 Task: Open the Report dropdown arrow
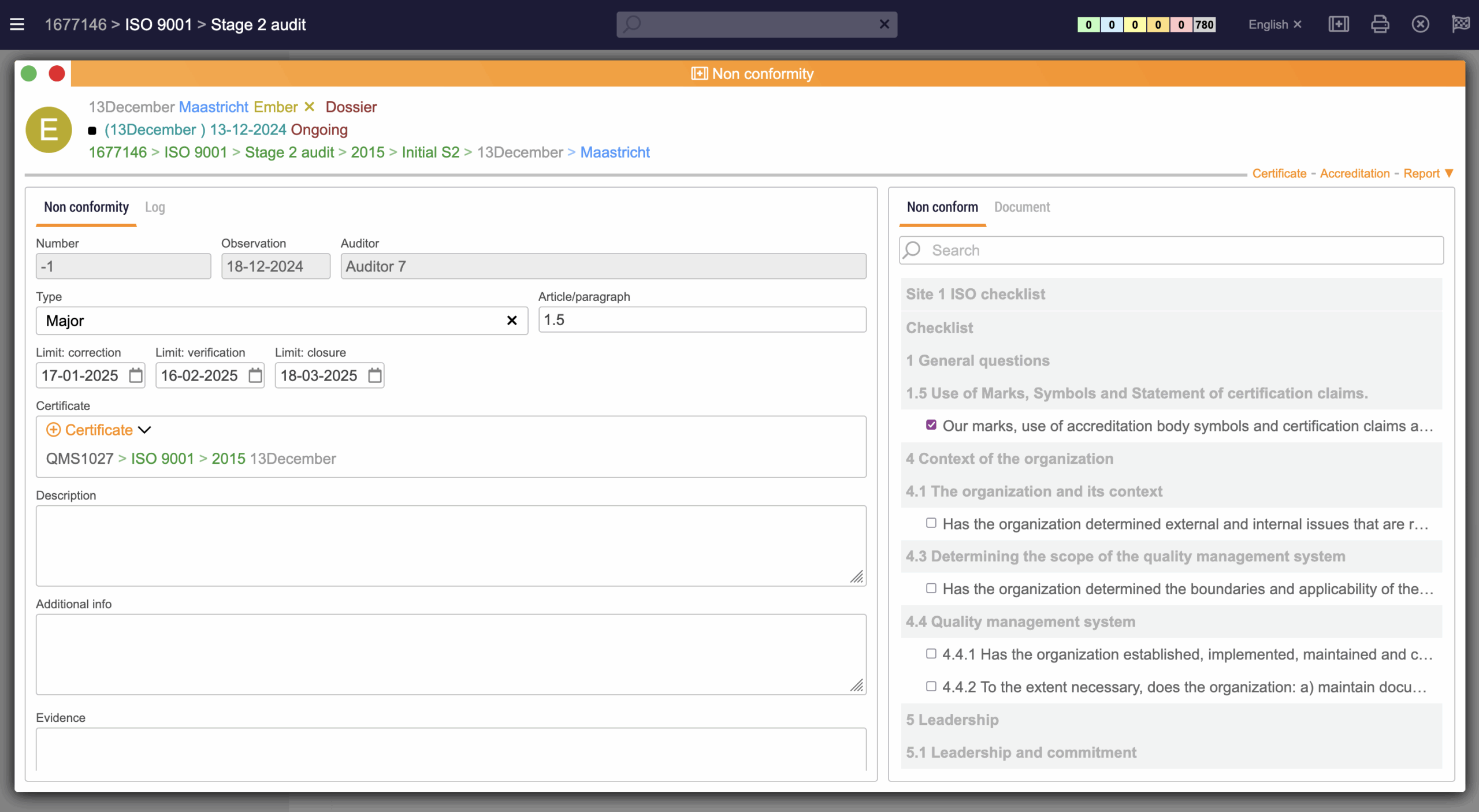[1449, 173]
